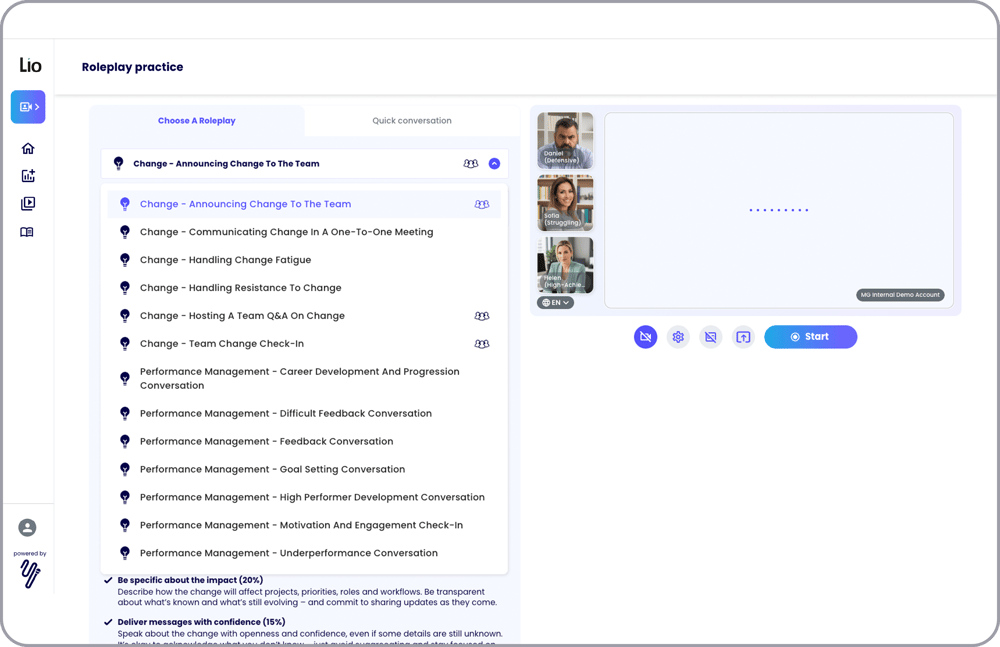Click the Lio logo
Screen dimensions: 1000x647
point(30,66)
